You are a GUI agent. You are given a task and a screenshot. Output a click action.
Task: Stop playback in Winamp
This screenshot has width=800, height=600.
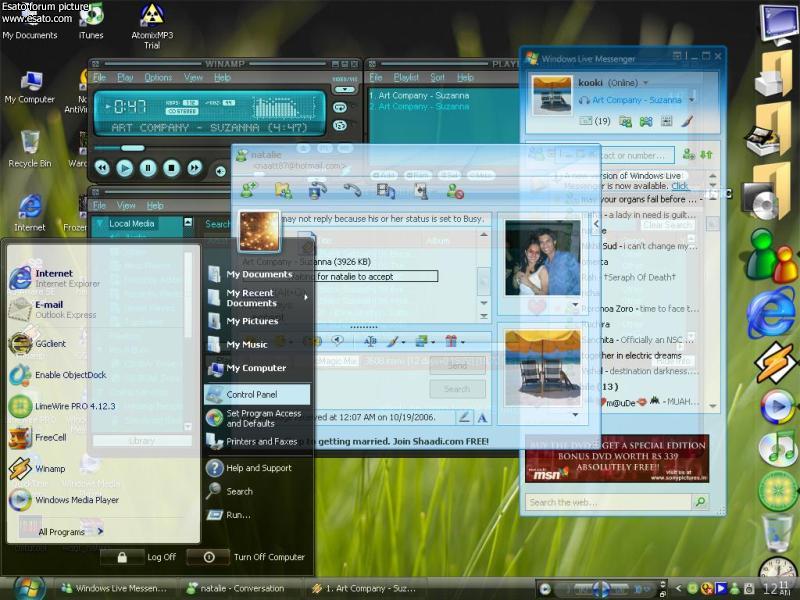point(171,168)
